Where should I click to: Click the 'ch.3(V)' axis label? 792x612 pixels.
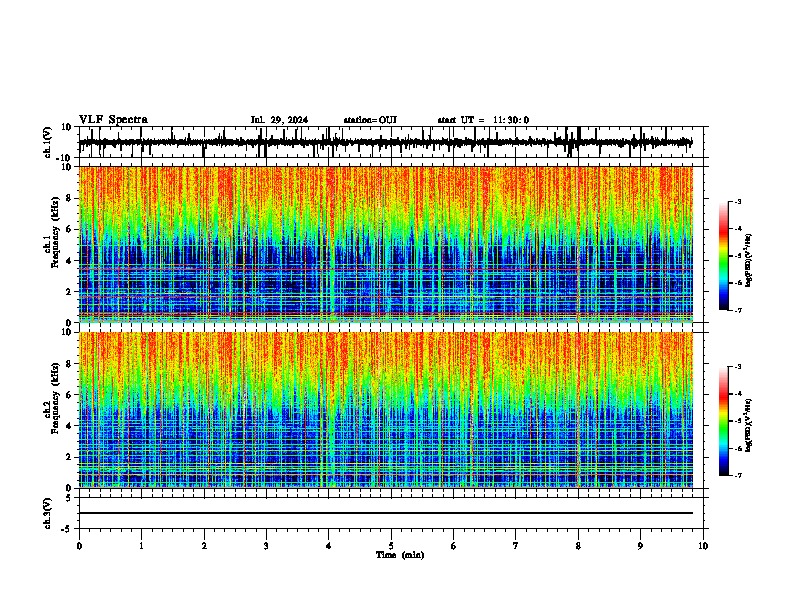[x=48, y=514]
